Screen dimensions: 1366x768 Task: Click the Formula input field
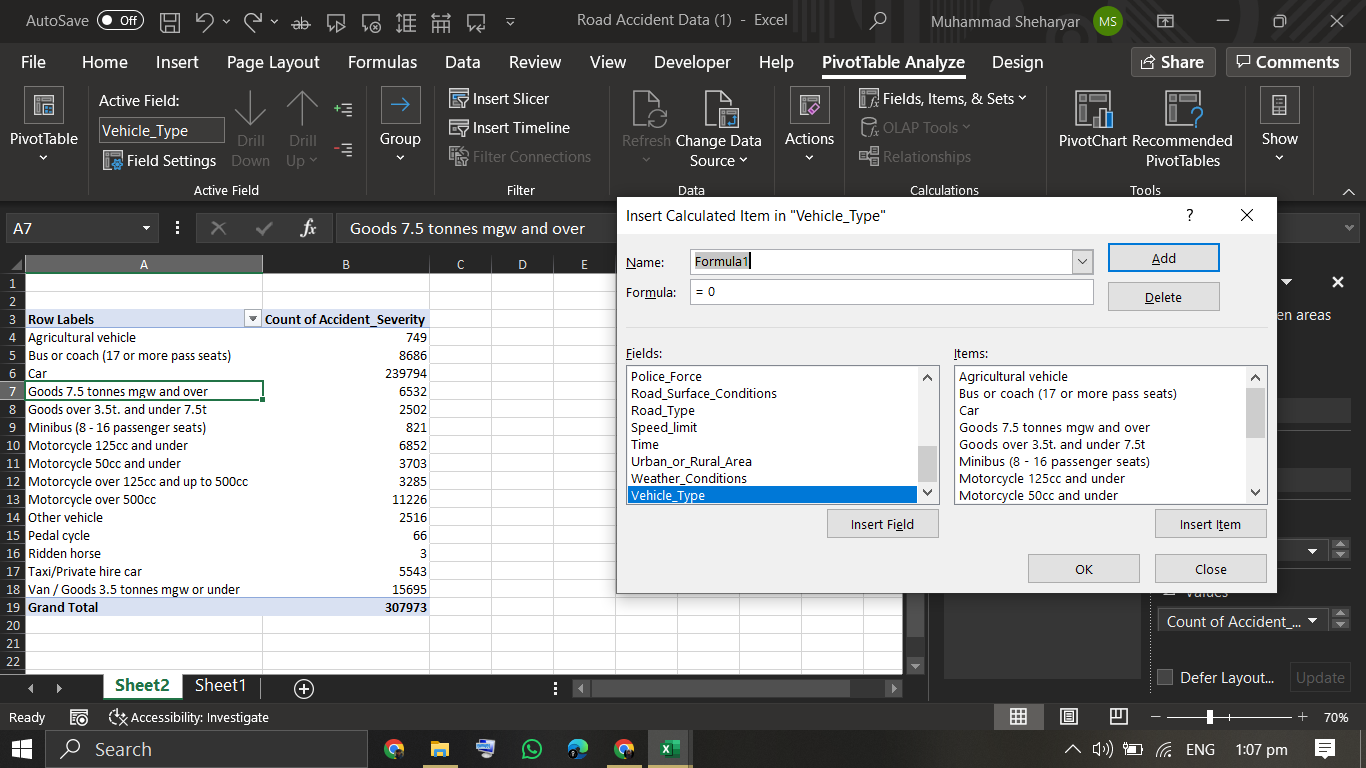pos(891,292)
